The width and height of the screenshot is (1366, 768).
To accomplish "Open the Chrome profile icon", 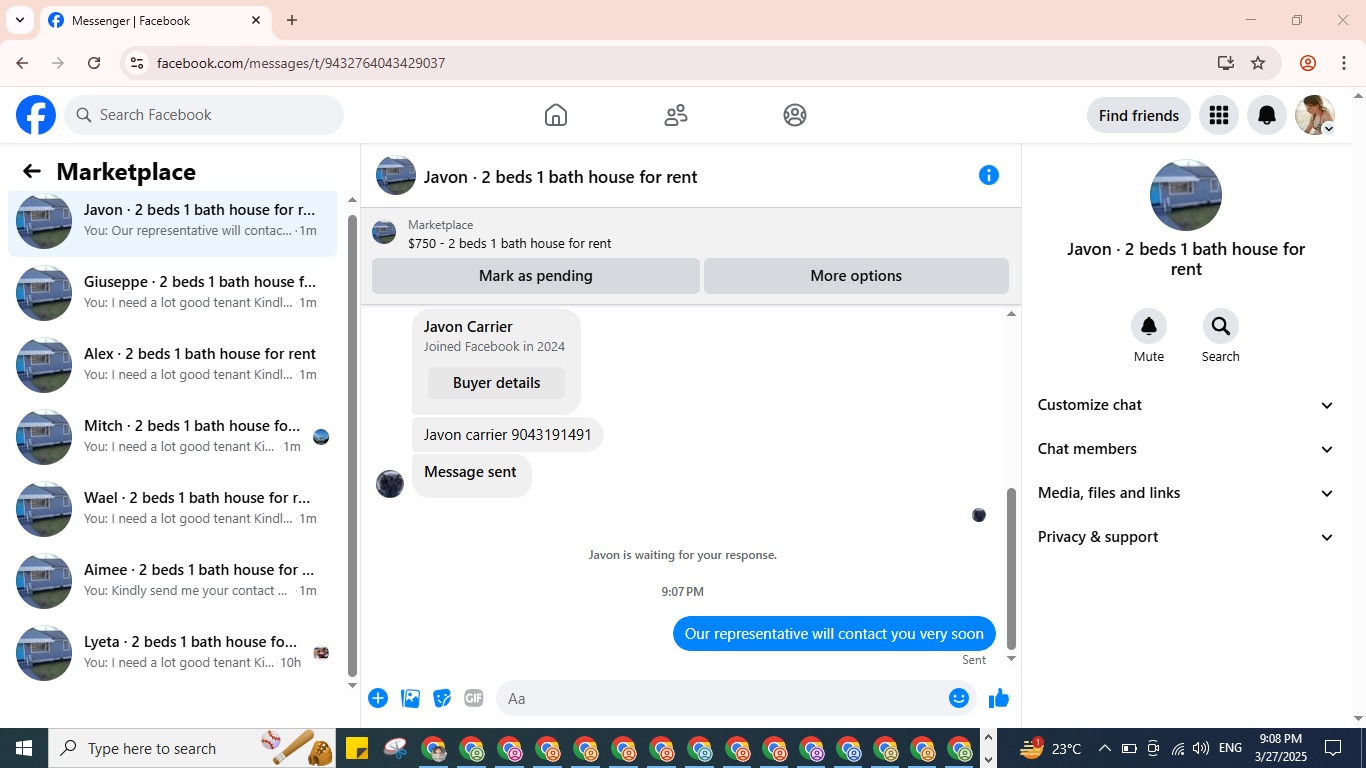I will tap(1308, 63).
